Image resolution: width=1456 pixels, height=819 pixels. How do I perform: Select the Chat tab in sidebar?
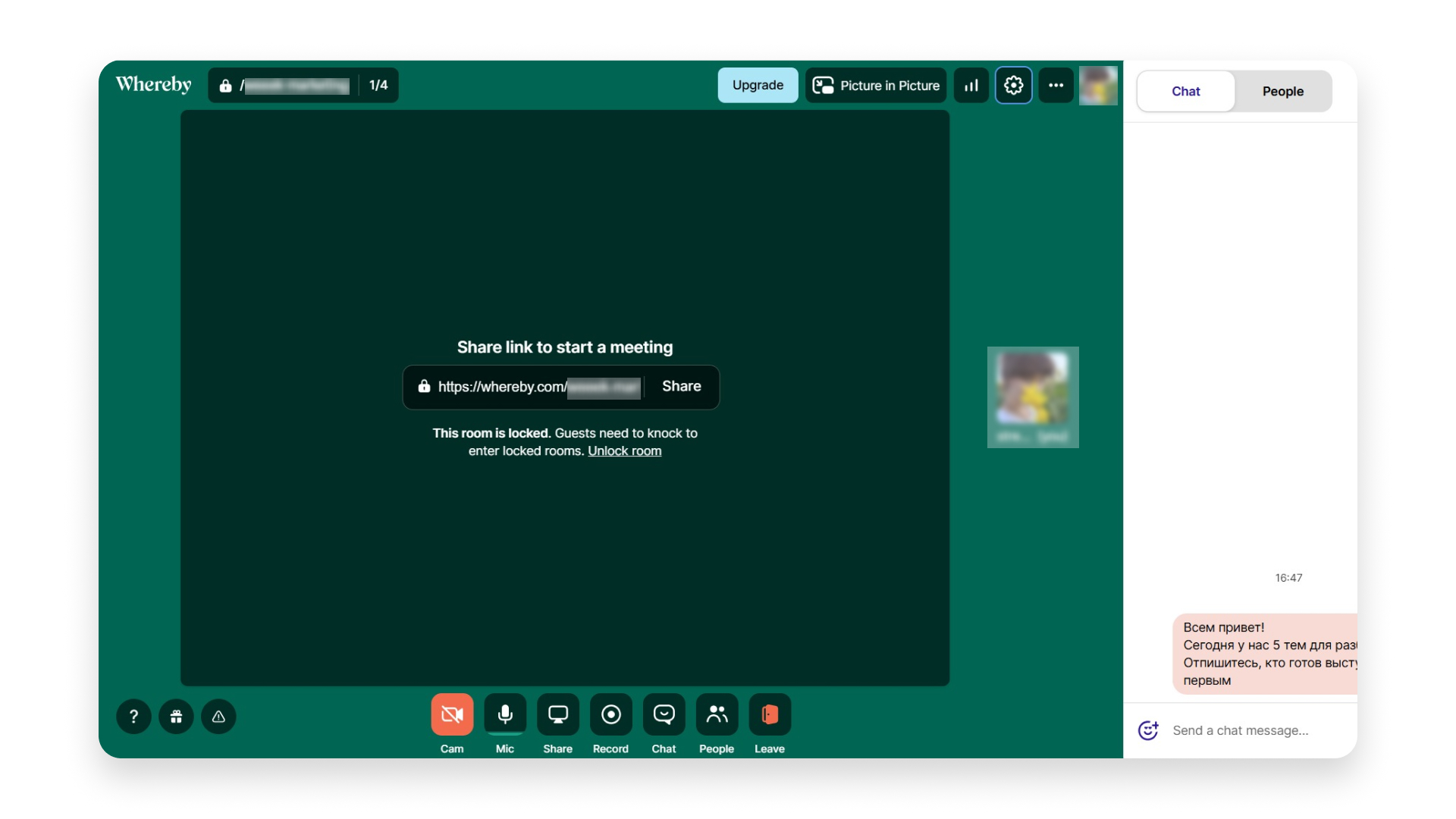point(1186,91)
